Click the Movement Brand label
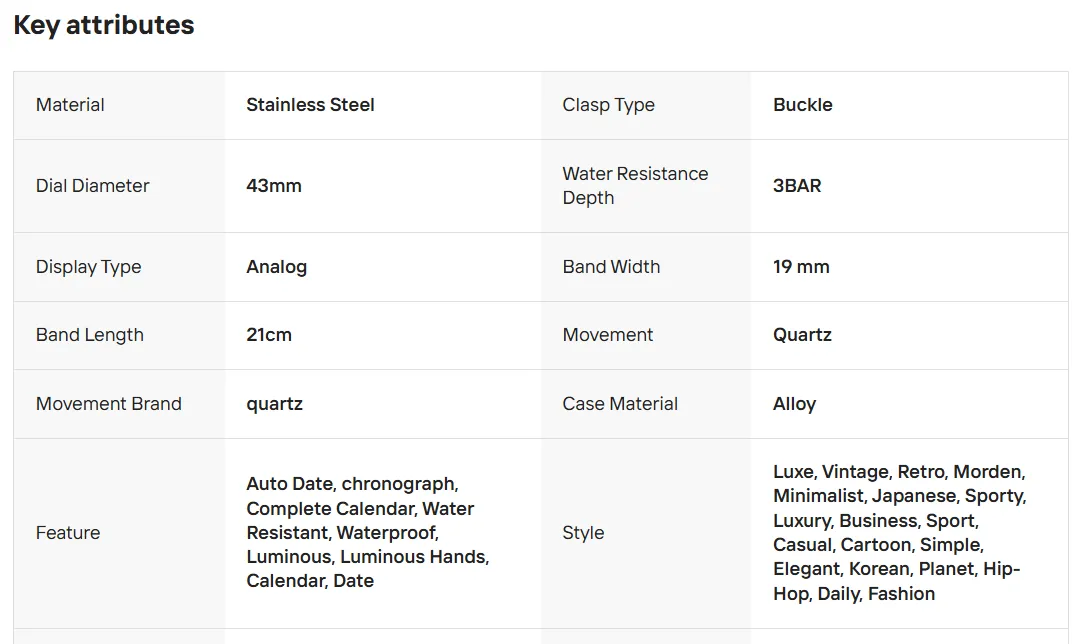The width and height of the screenshot is (1085, 644). (108, 404)
